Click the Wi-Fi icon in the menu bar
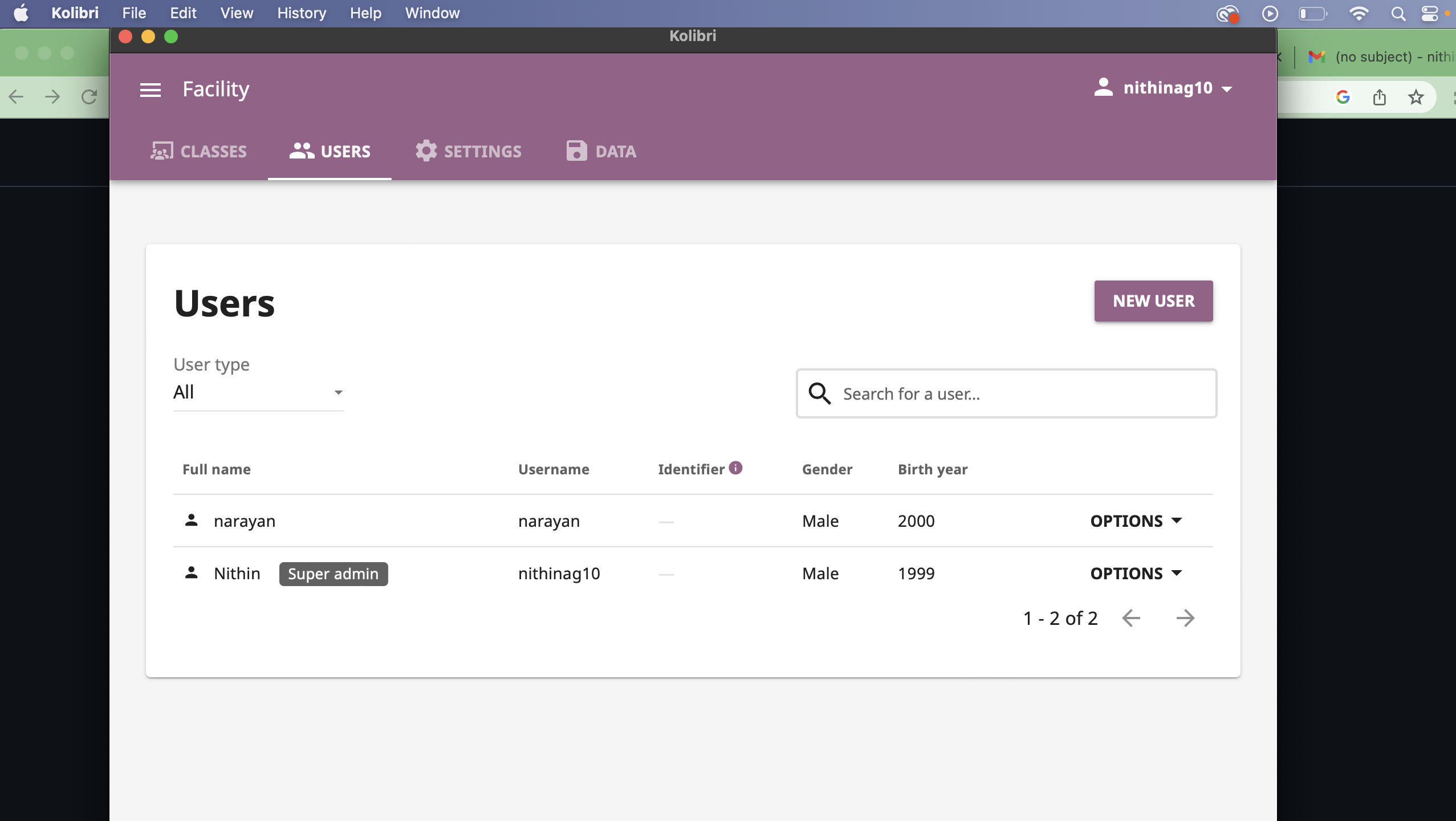1456x821 pixels. tap(1360, 13)
